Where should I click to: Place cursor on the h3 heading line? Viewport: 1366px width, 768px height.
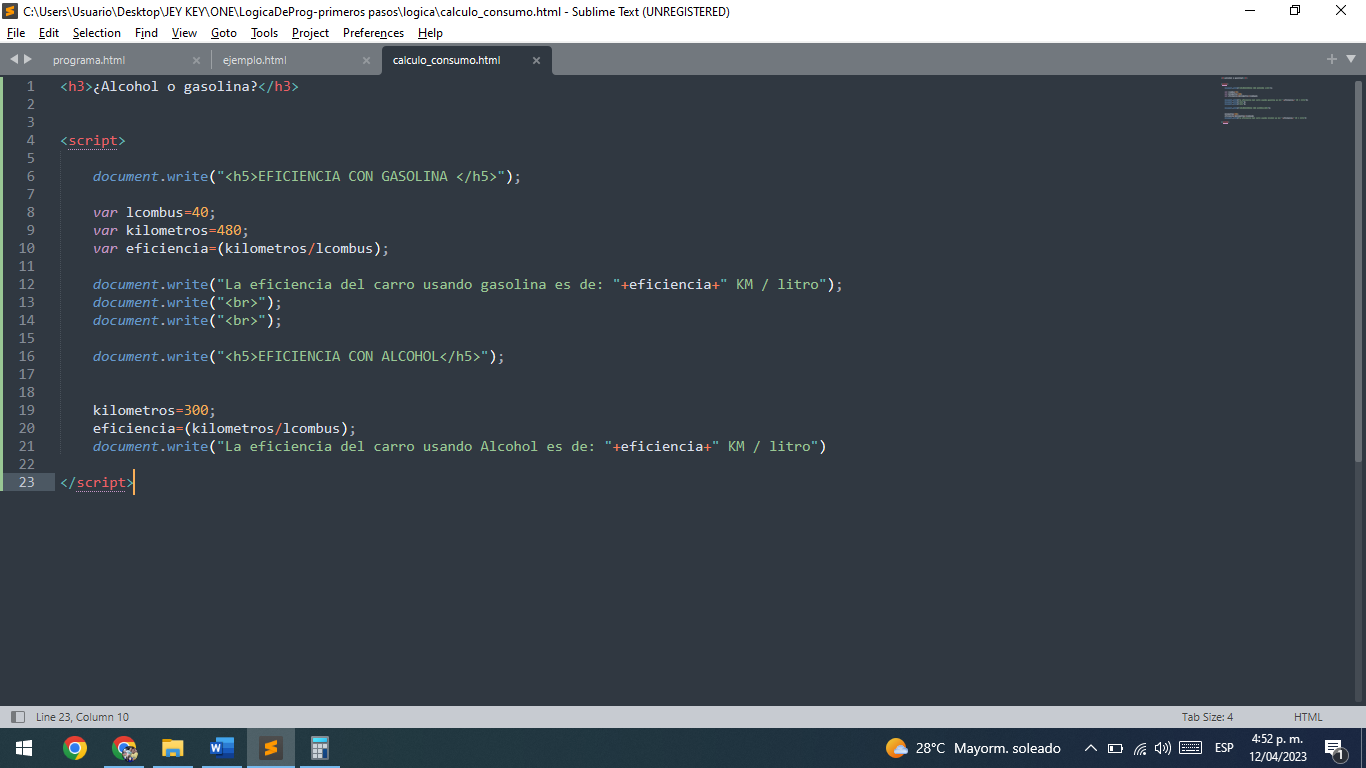pyautogui.click(x=179, y=86)
